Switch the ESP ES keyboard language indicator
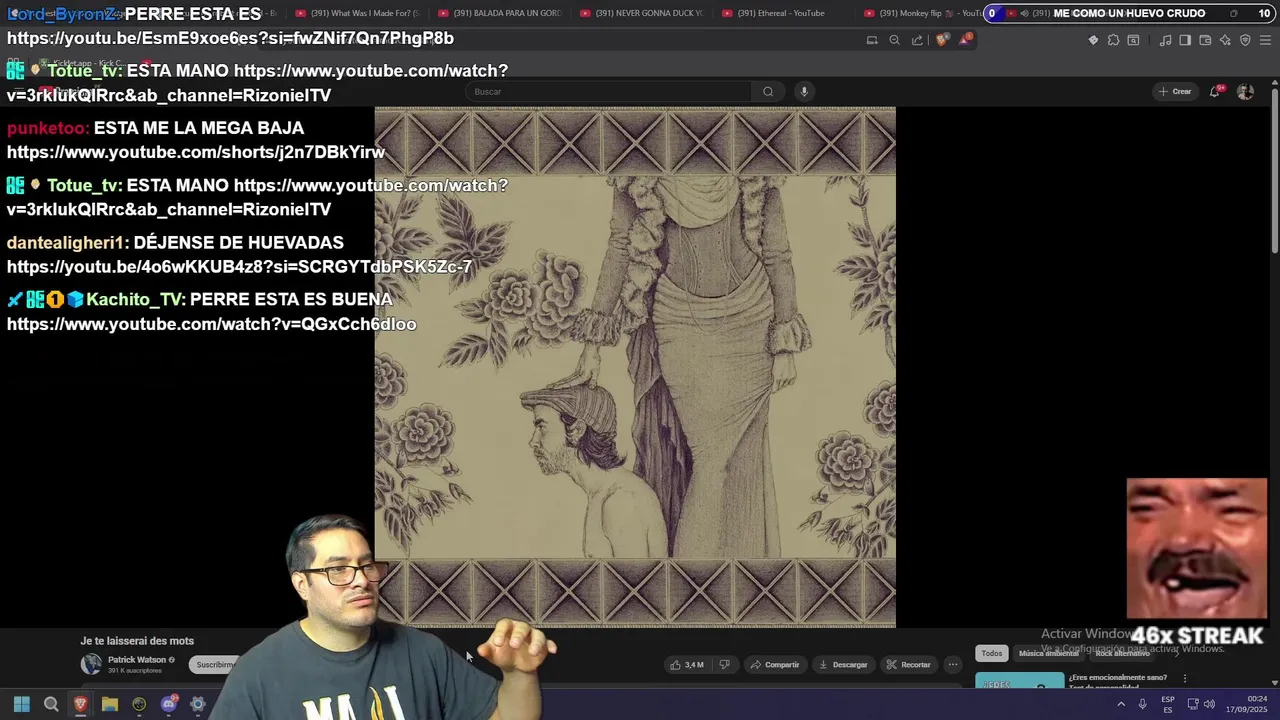This screenshot has width=1280, height=720. pyautogui.click(x=1167, y=705)
